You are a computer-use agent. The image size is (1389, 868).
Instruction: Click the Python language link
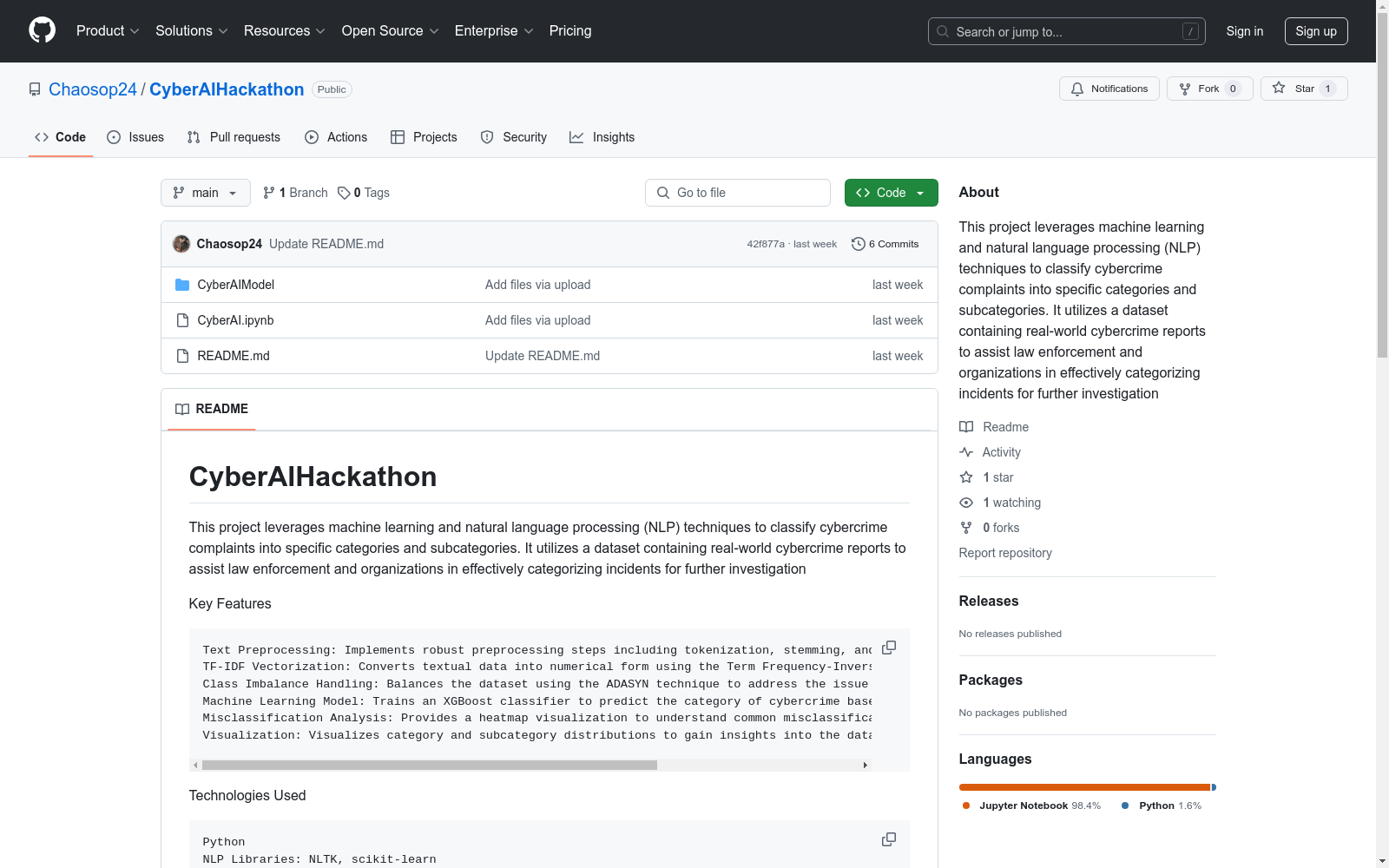[1162, 806]
